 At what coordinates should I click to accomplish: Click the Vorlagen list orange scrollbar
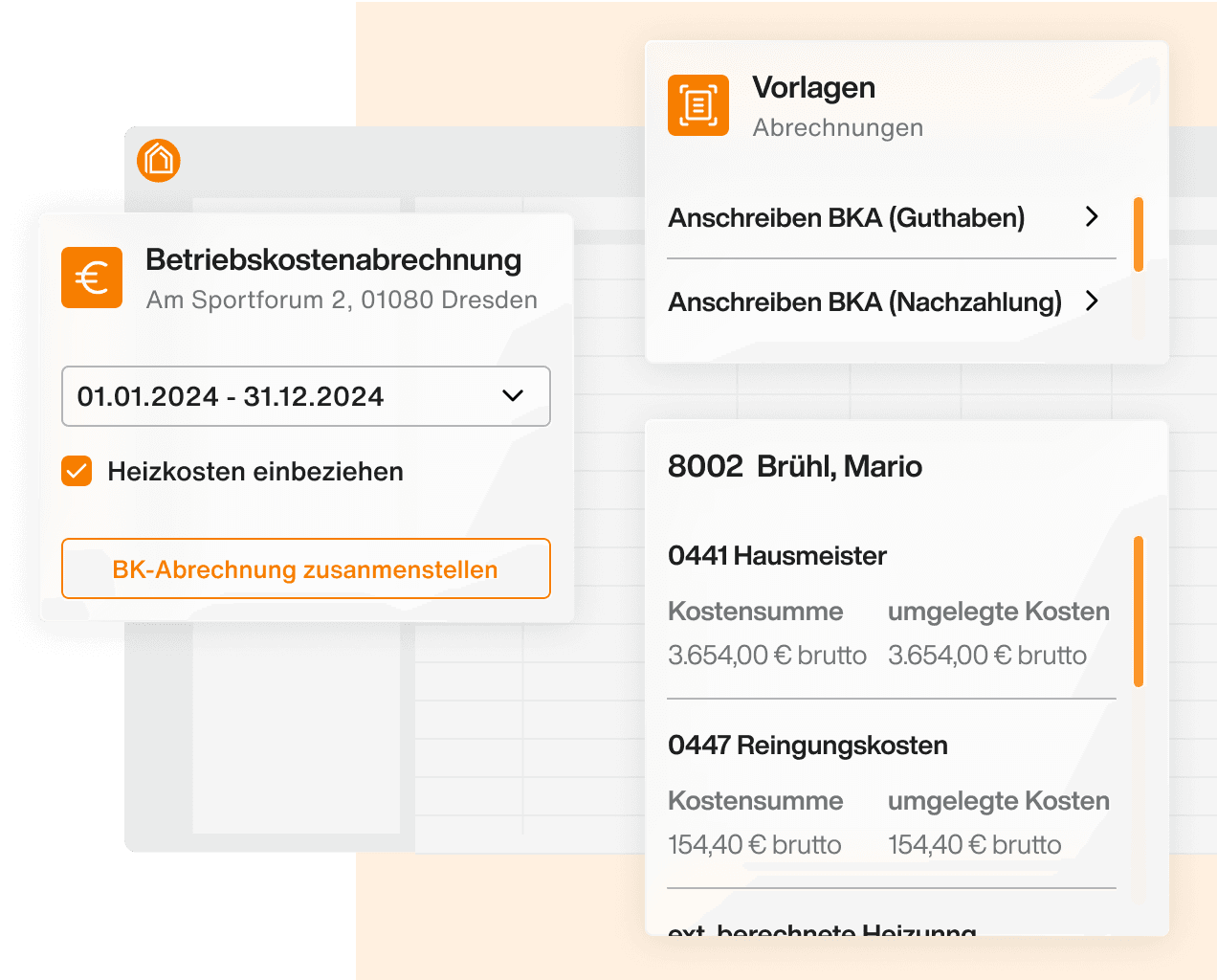tap(1139, 234)
